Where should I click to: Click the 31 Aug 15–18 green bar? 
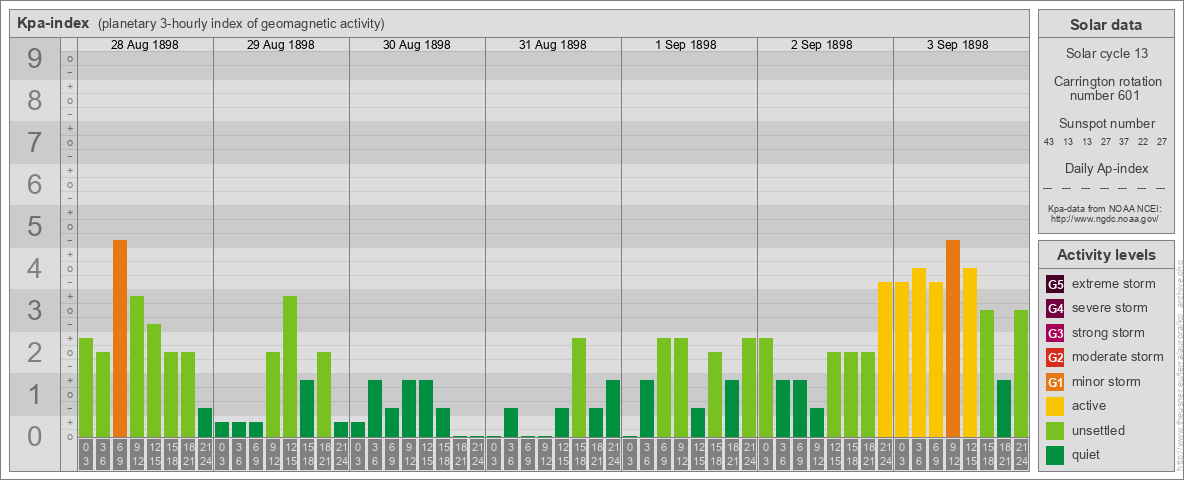pyautogui.click(x=579, y=387)
